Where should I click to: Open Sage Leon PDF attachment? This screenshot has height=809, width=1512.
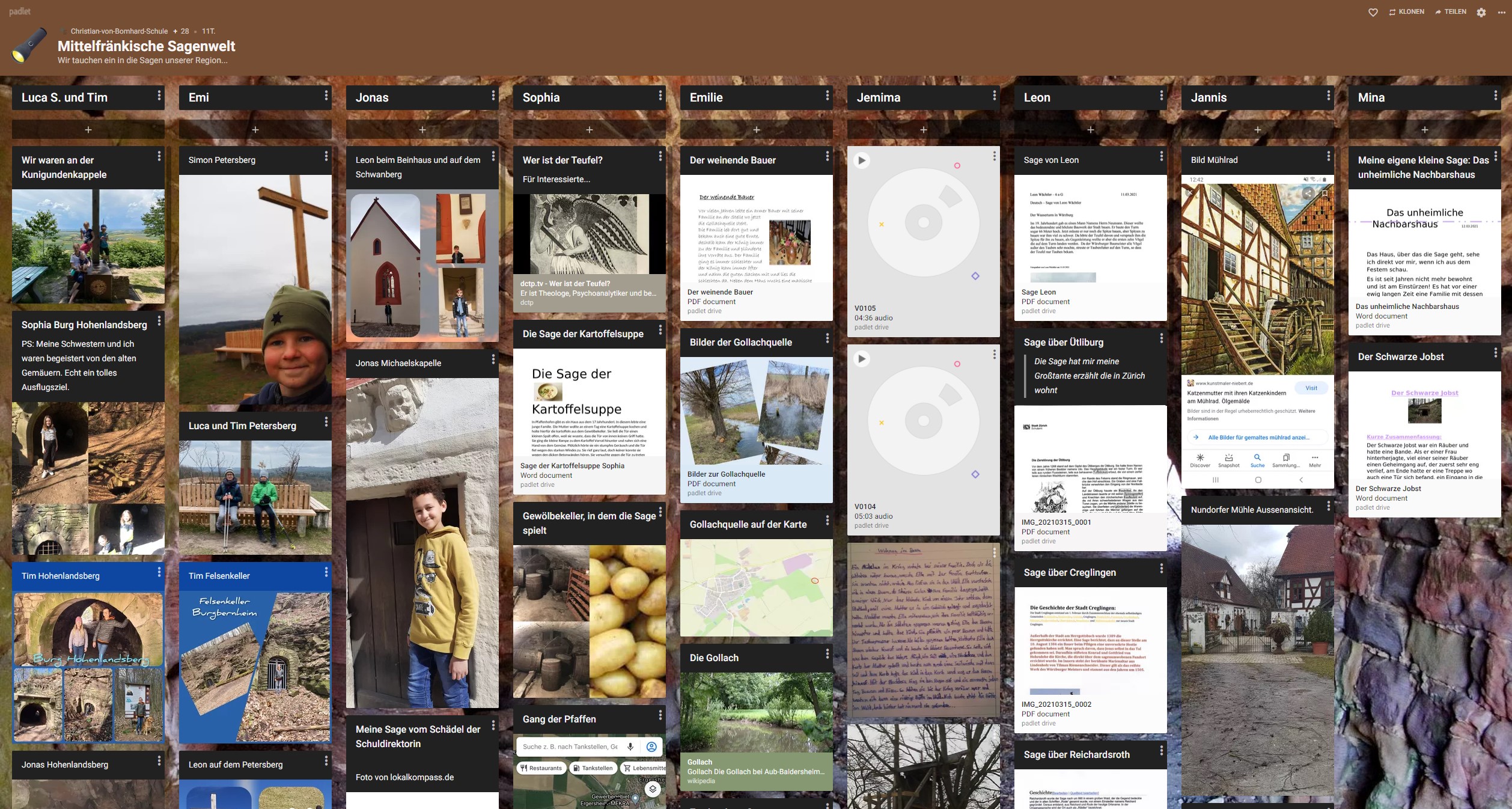(1091, 248)
